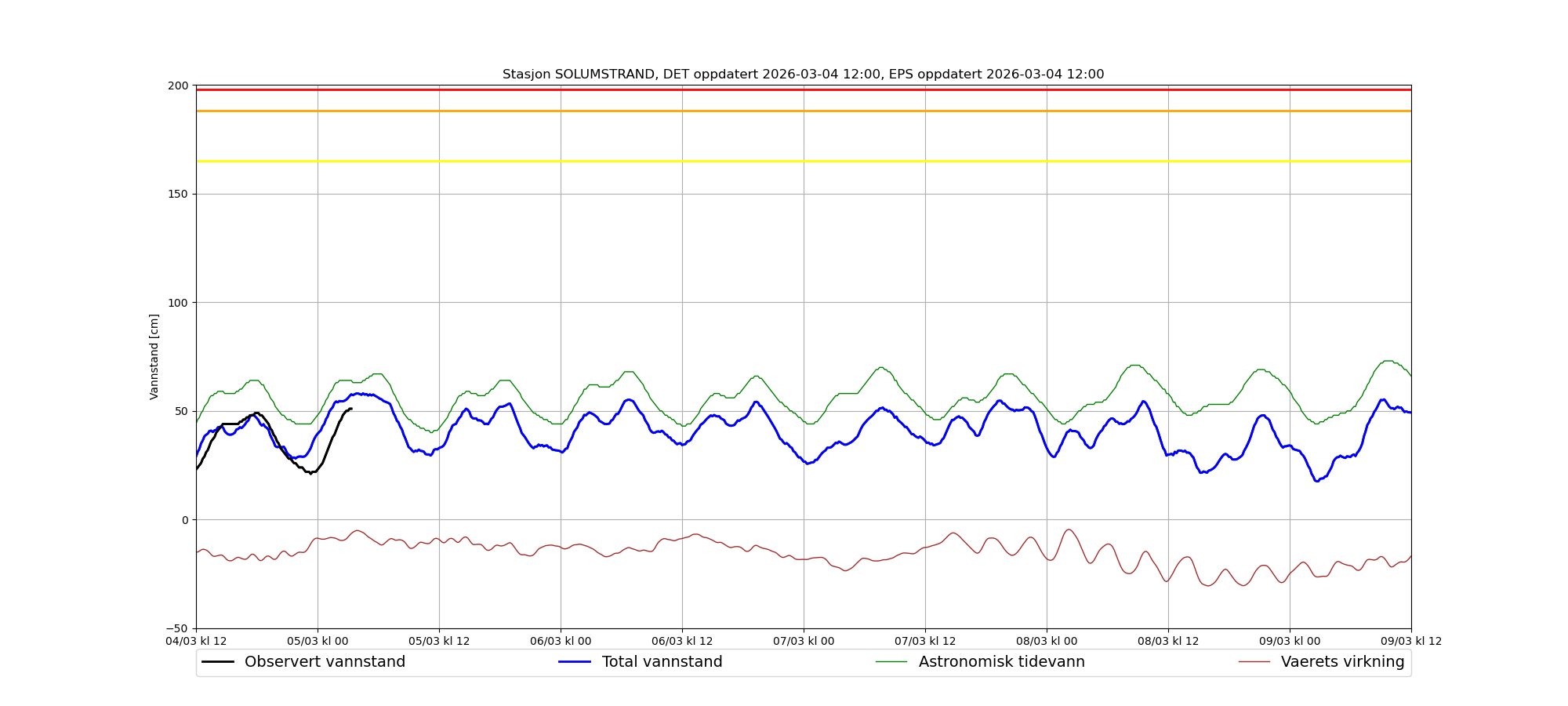
Task: Select the 'Total vannstand' legend label
Action: tap(662, 662)
